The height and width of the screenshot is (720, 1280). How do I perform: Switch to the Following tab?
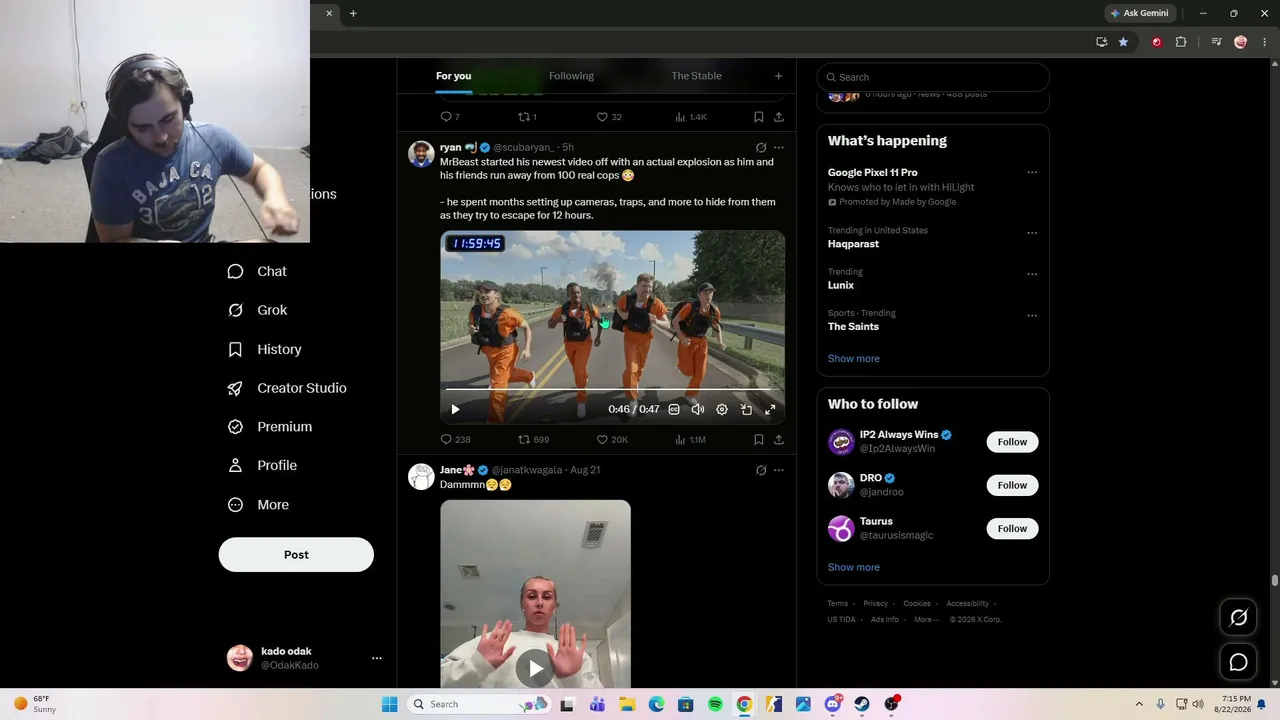[x=571, y=76]
